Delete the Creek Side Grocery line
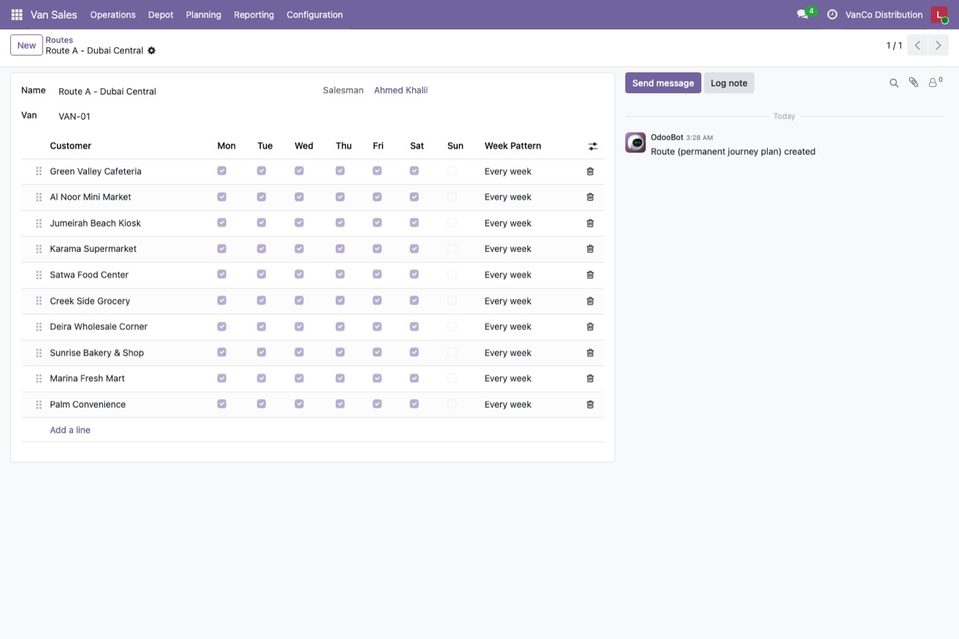Image resolution: width=959 pixels, height=639 pixels. tap(590, 301)
